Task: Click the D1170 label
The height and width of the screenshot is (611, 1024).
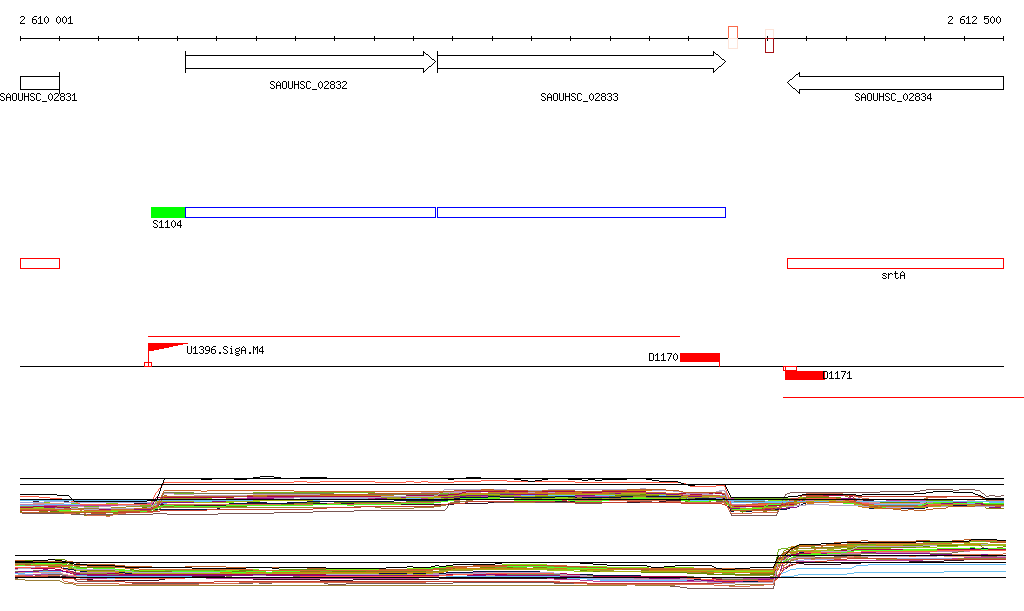Action: point(663,358)
